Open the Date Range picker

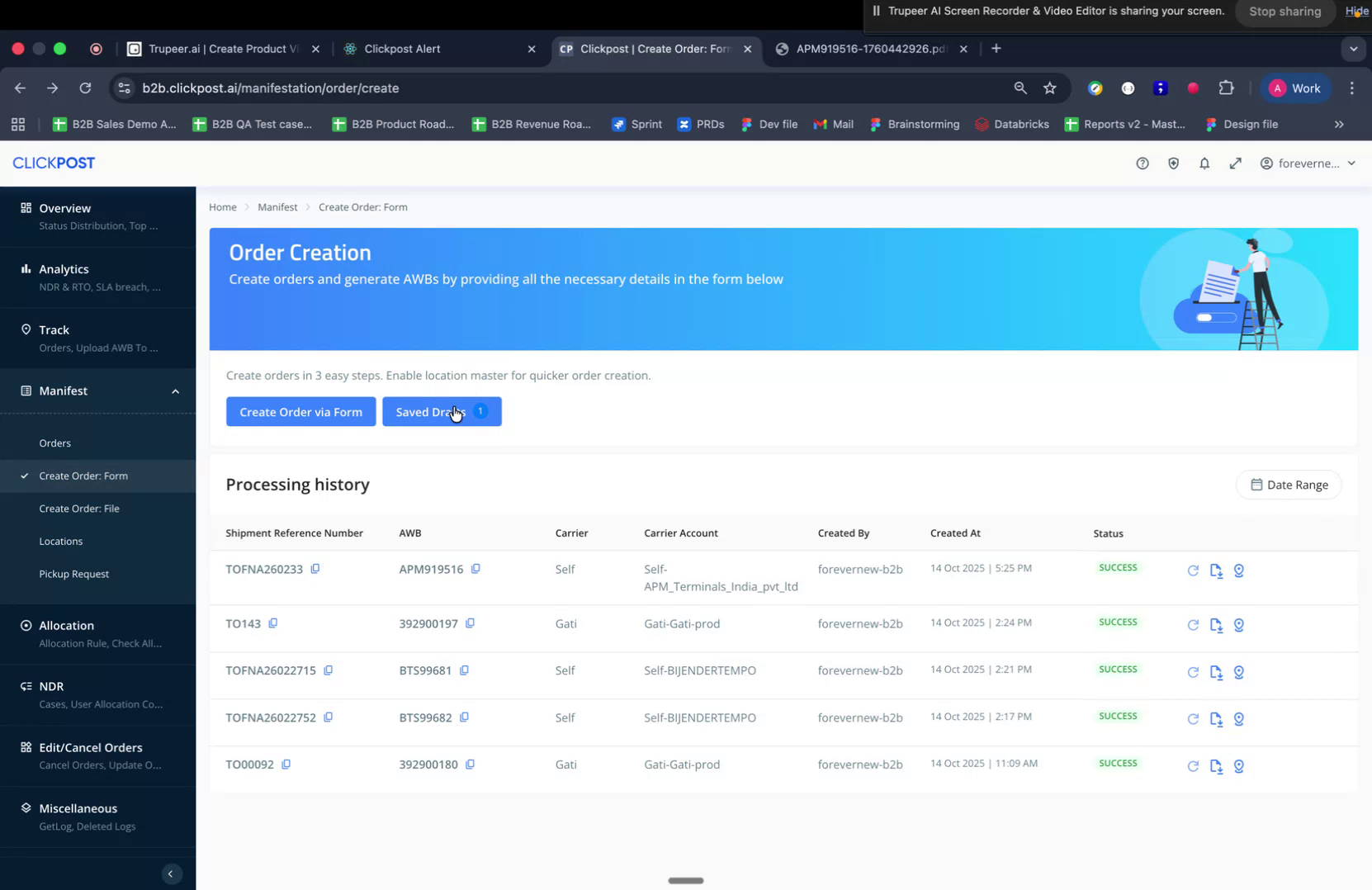click(x=1289, y=485)
